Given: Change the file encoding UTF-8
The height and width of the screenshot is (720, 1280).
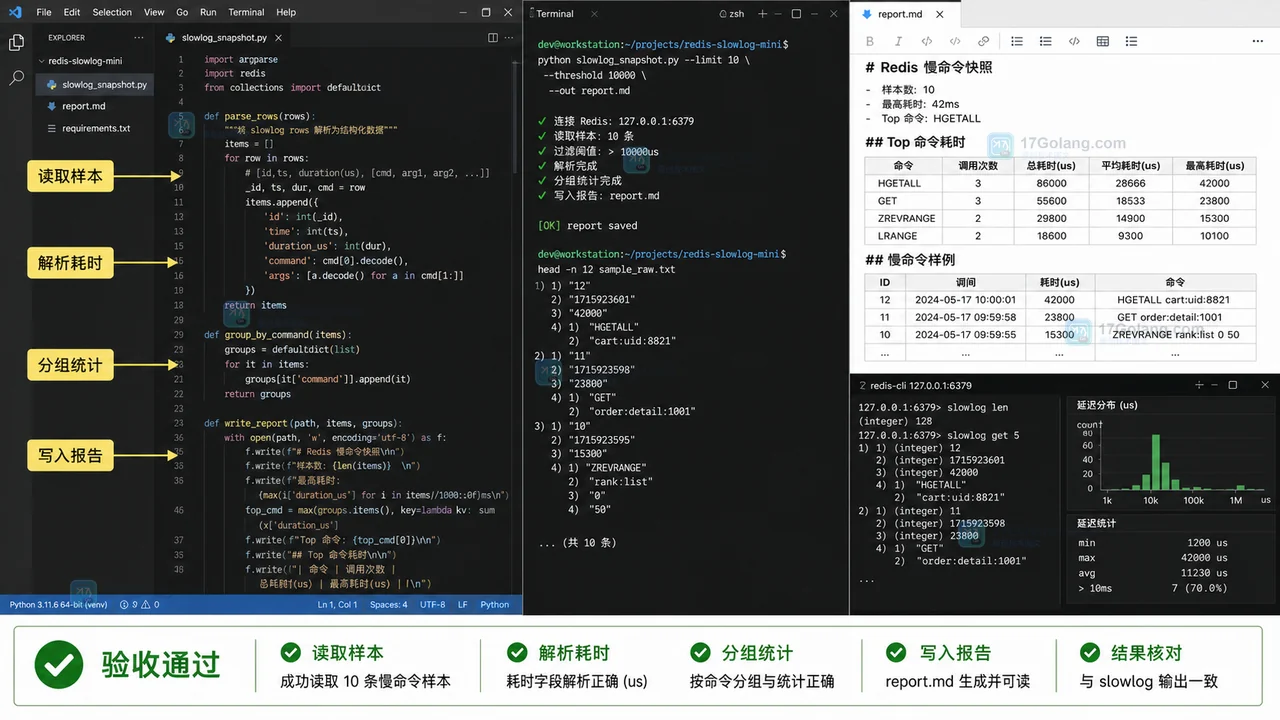Looking at the screenshot, I should coord(433,604).
